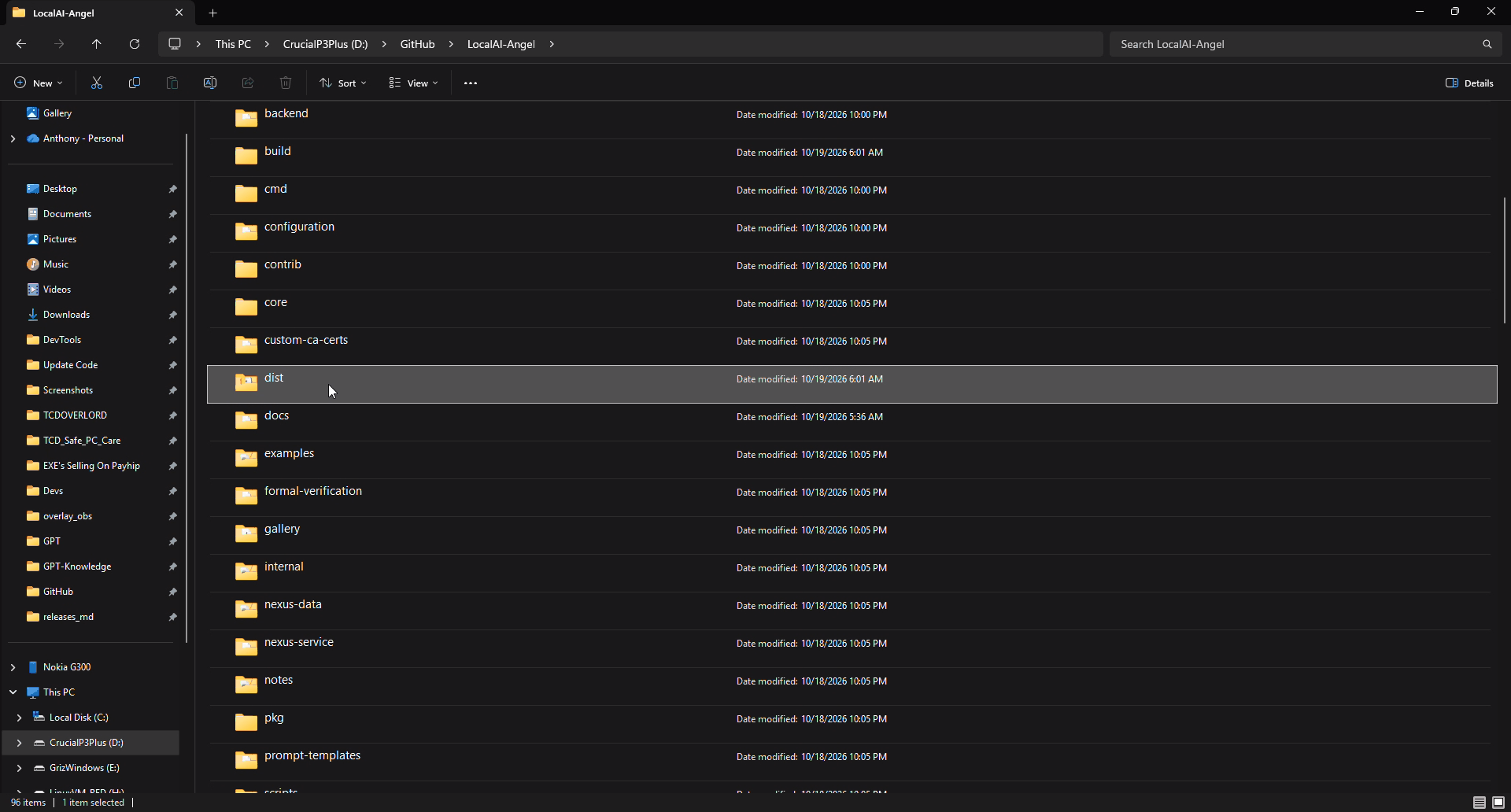Go forward with the right arrow

pyautogui.click(x=59, y=44)
